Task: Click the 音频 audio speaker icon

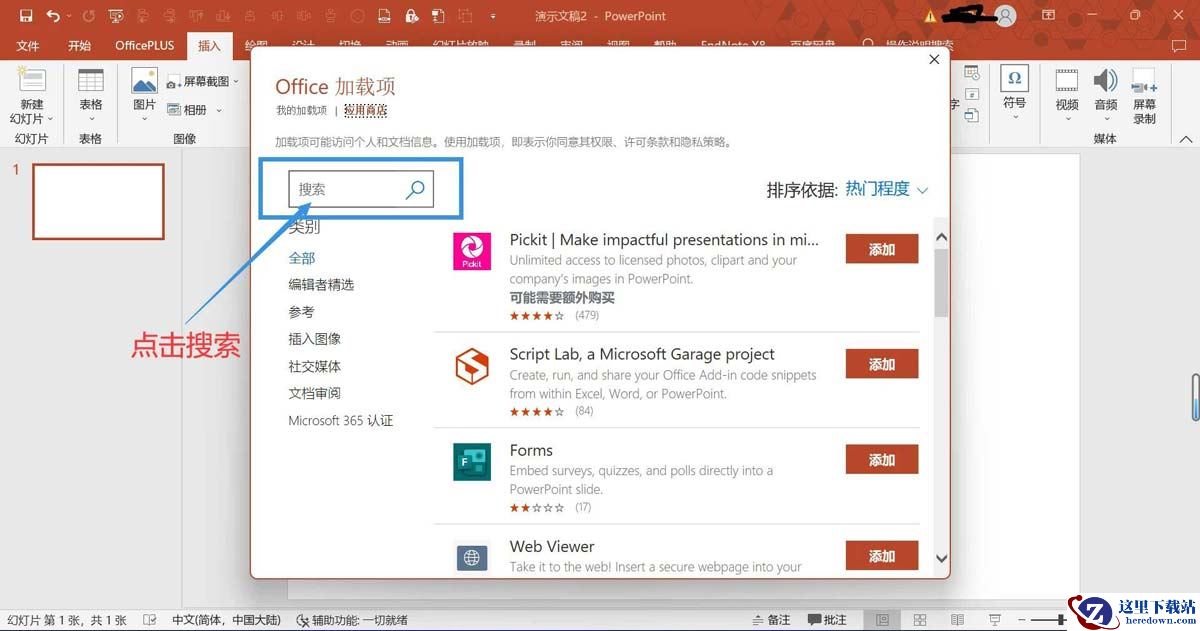Action: click(x=1105, y=80)
